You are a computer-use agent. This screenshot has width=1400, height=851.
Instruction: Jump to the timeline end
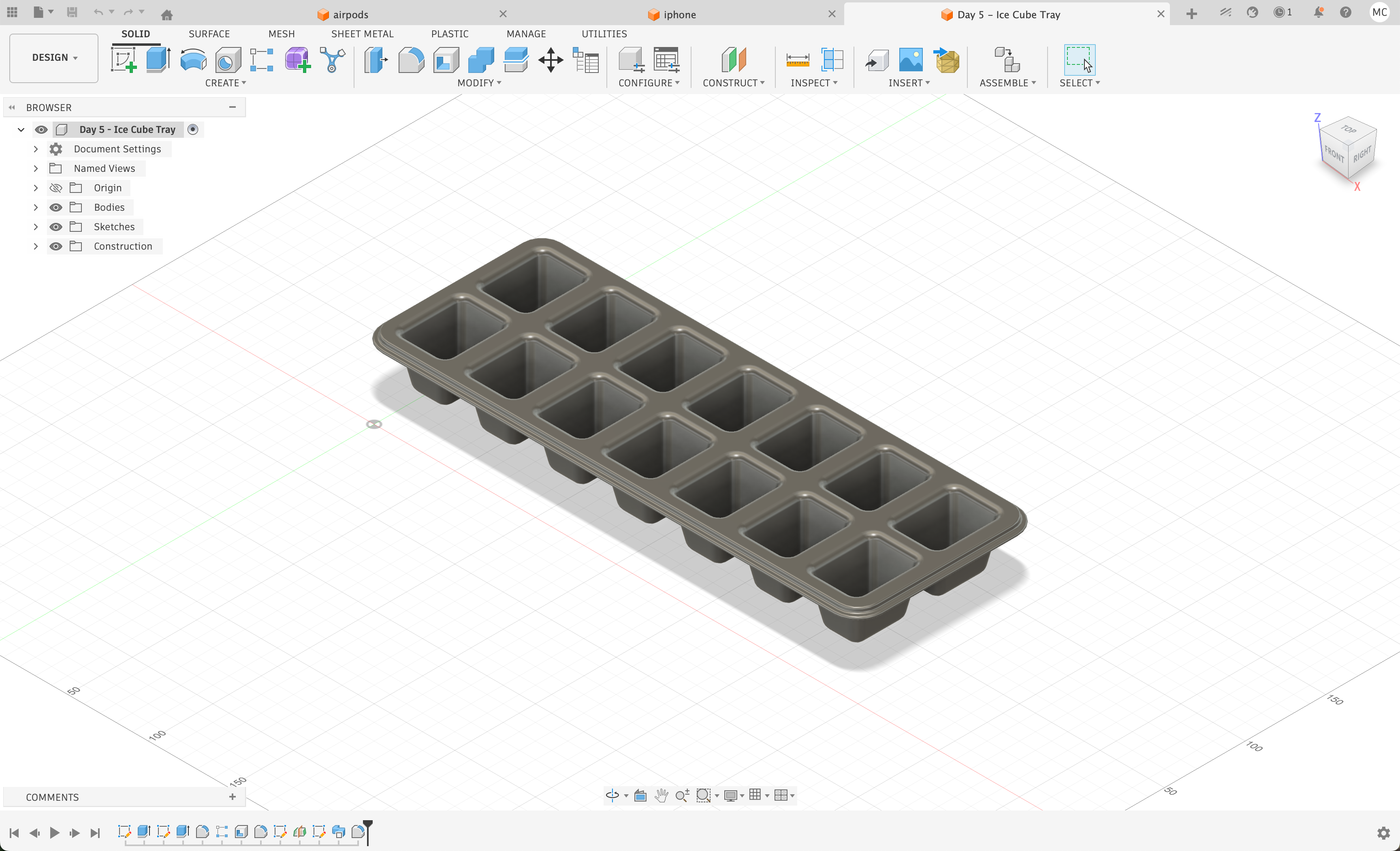[x=95, y=833]
